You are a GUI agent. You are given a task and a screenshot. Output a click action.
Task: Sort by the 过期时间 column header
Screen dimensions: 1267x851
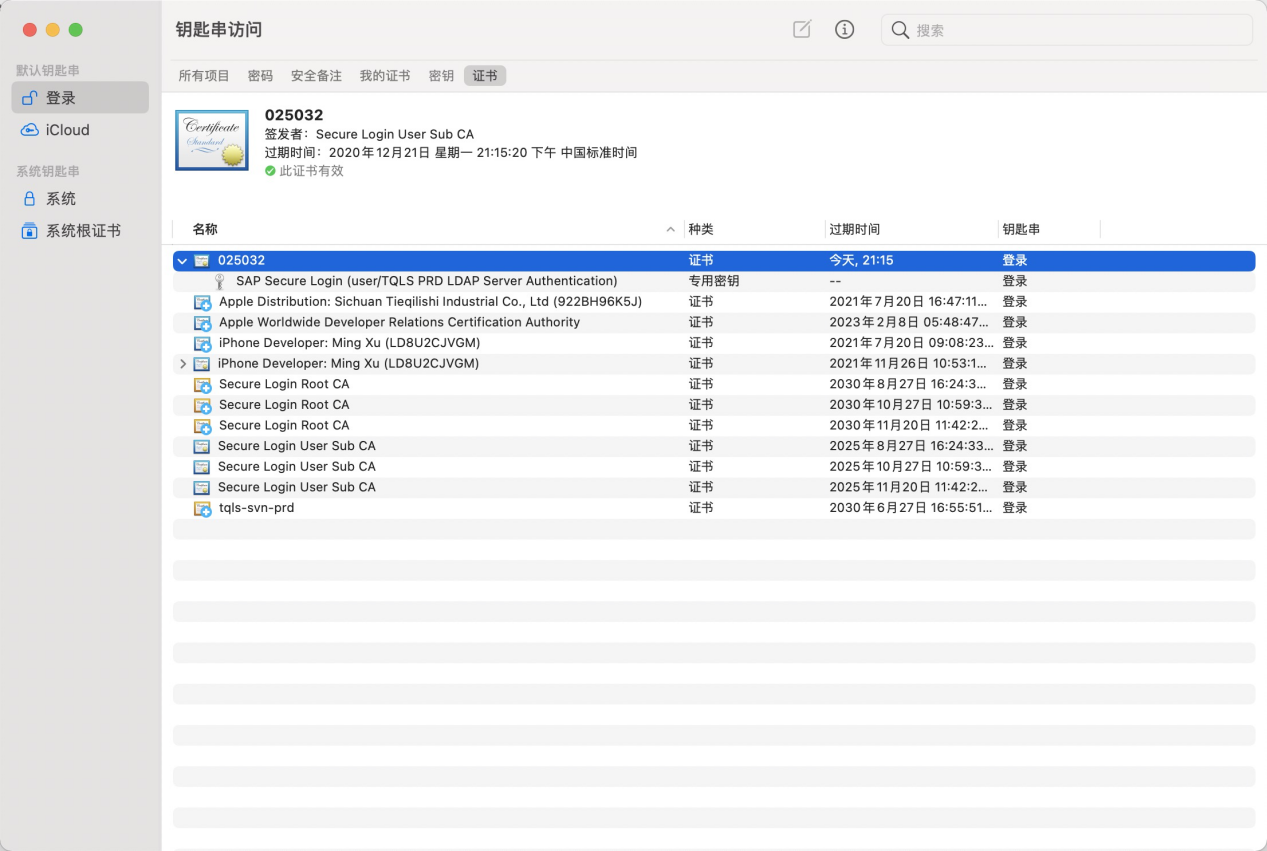coord(854,230)
